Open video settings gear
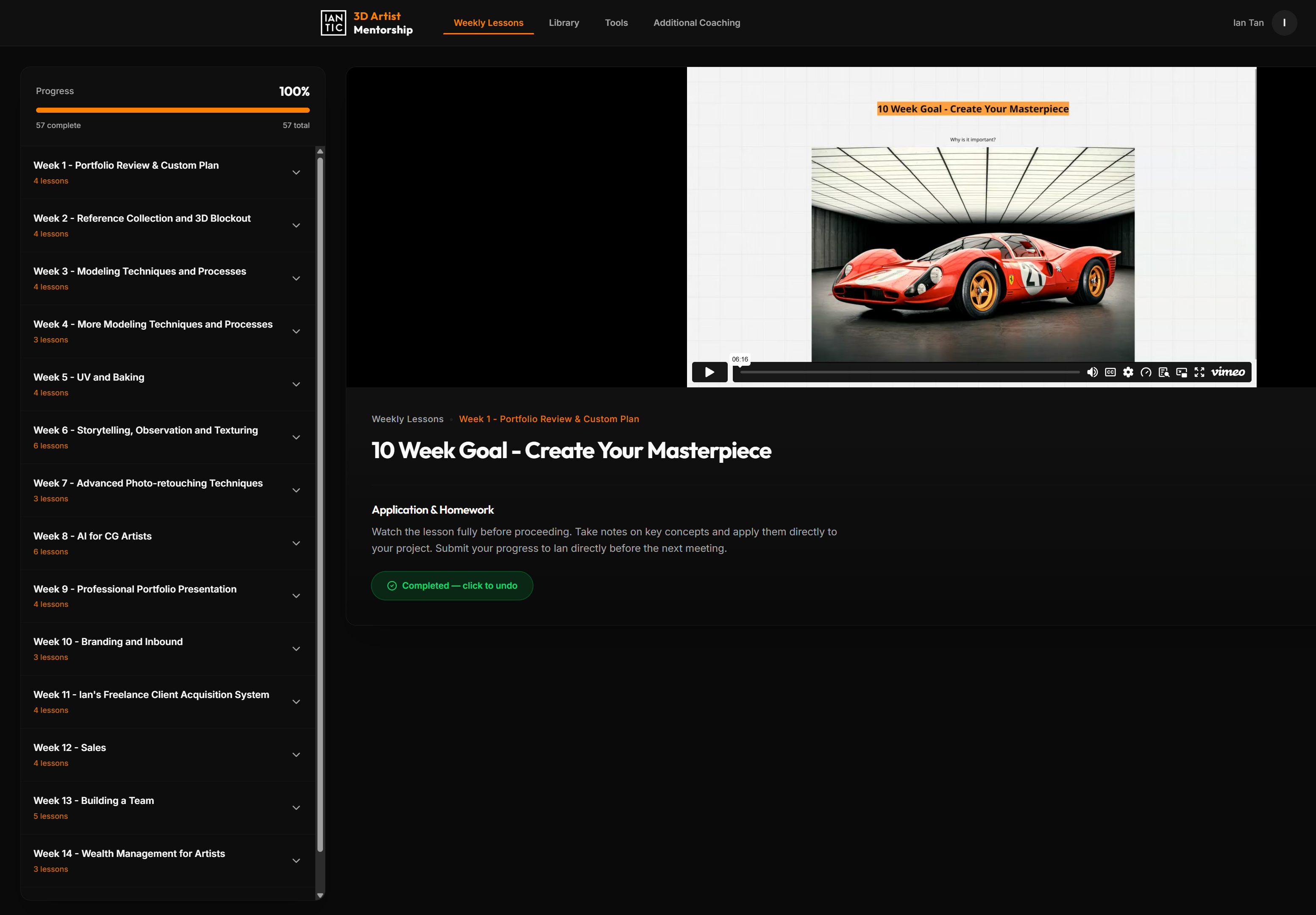This screenshot has height=915, width=1316. 1128,372
